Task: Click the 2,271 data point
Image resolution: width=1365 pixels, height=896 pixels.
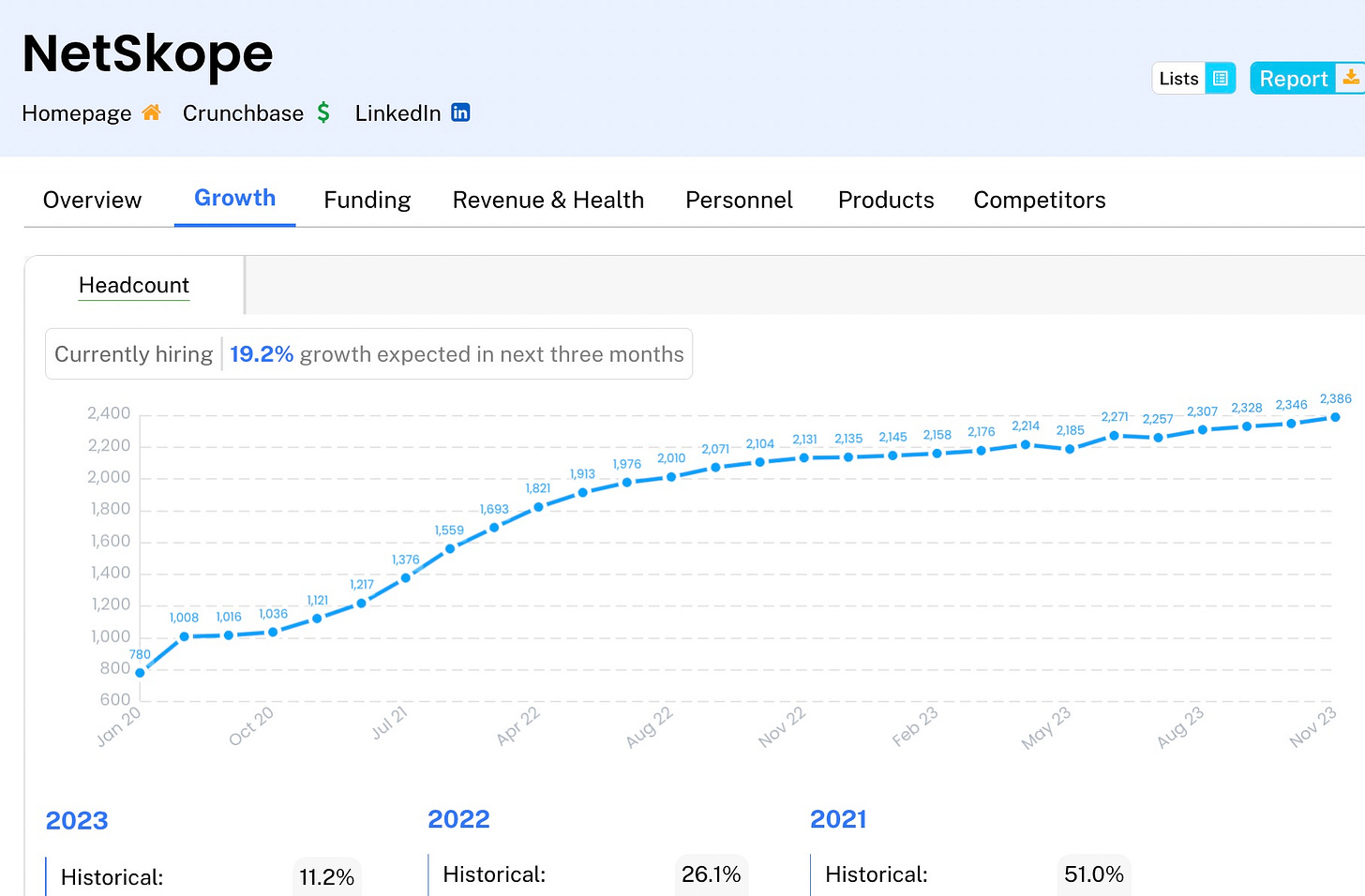Action: (1114, 436)
